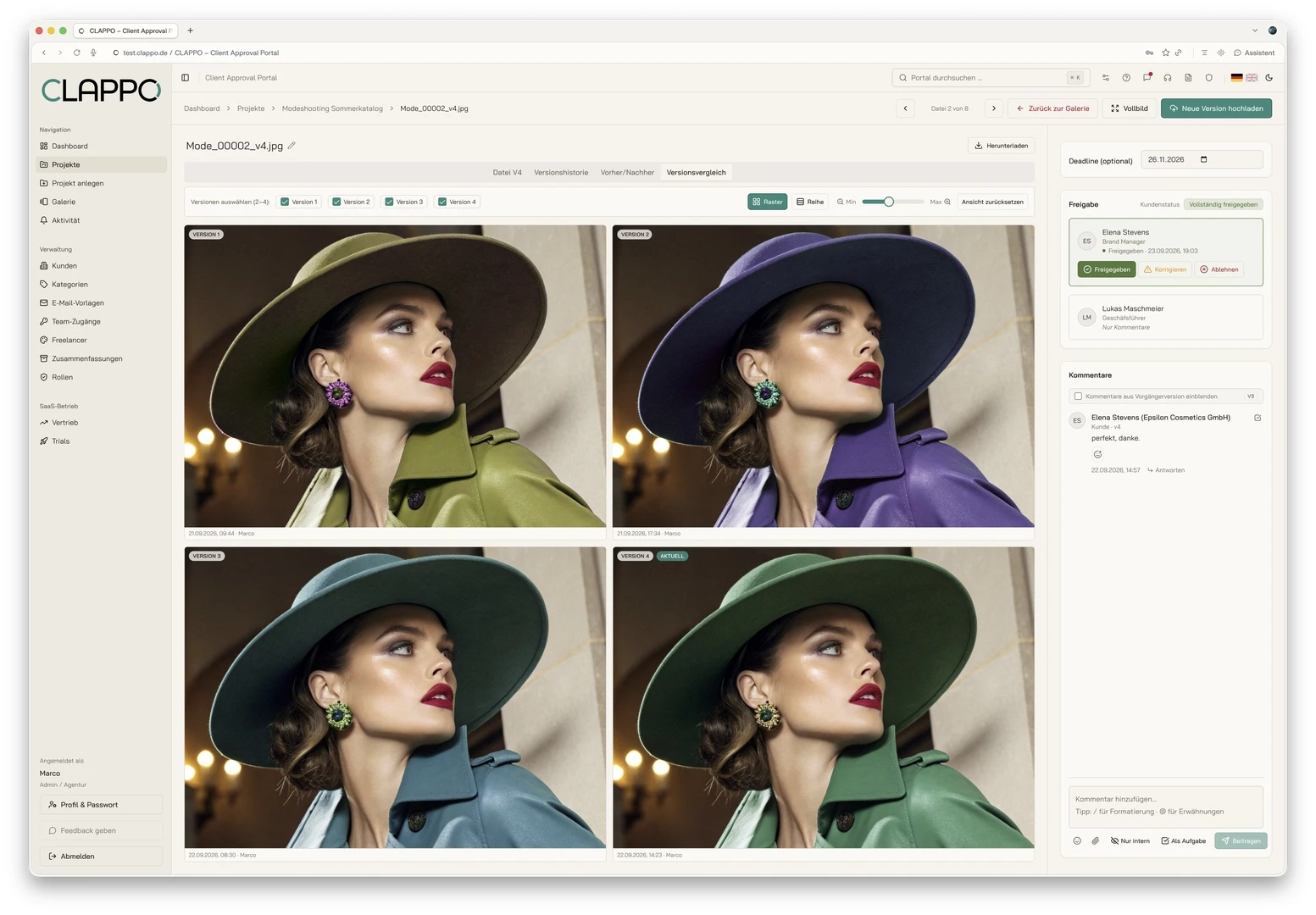Toggle dark mode moon icon
The width and height of the screenshot is (1316, 915).
pos(1269,78)
